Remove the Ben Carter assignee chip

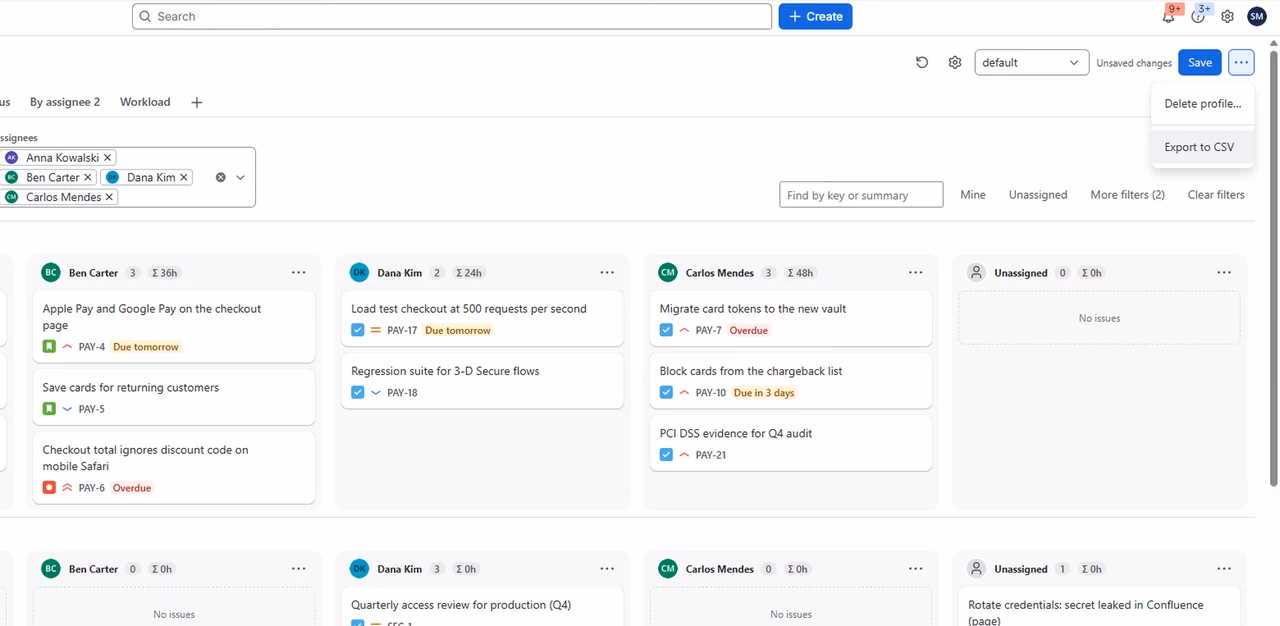pos(88,177)
